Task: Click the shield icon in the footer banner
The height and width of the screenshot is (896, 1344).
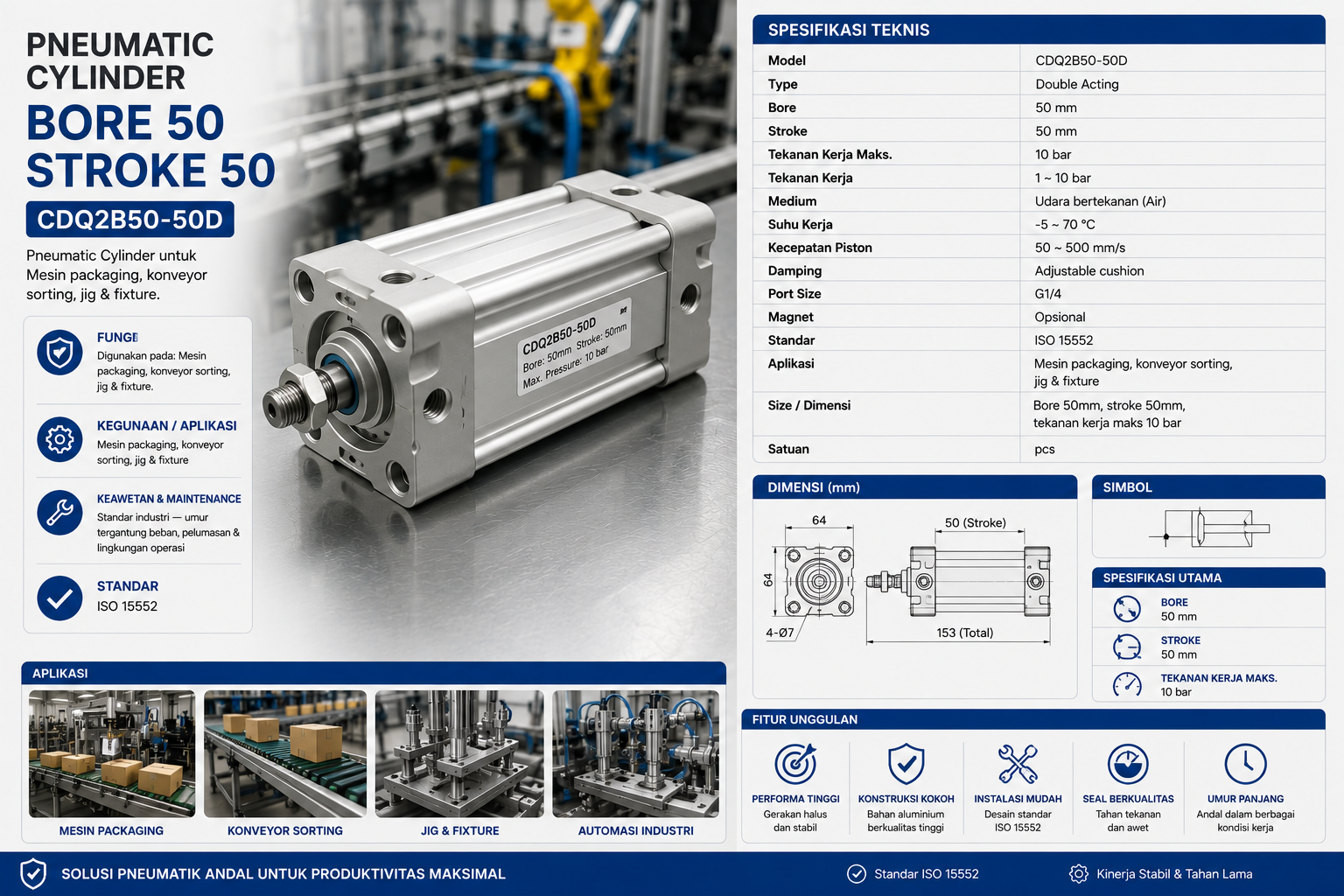Action: pos(32,873)
